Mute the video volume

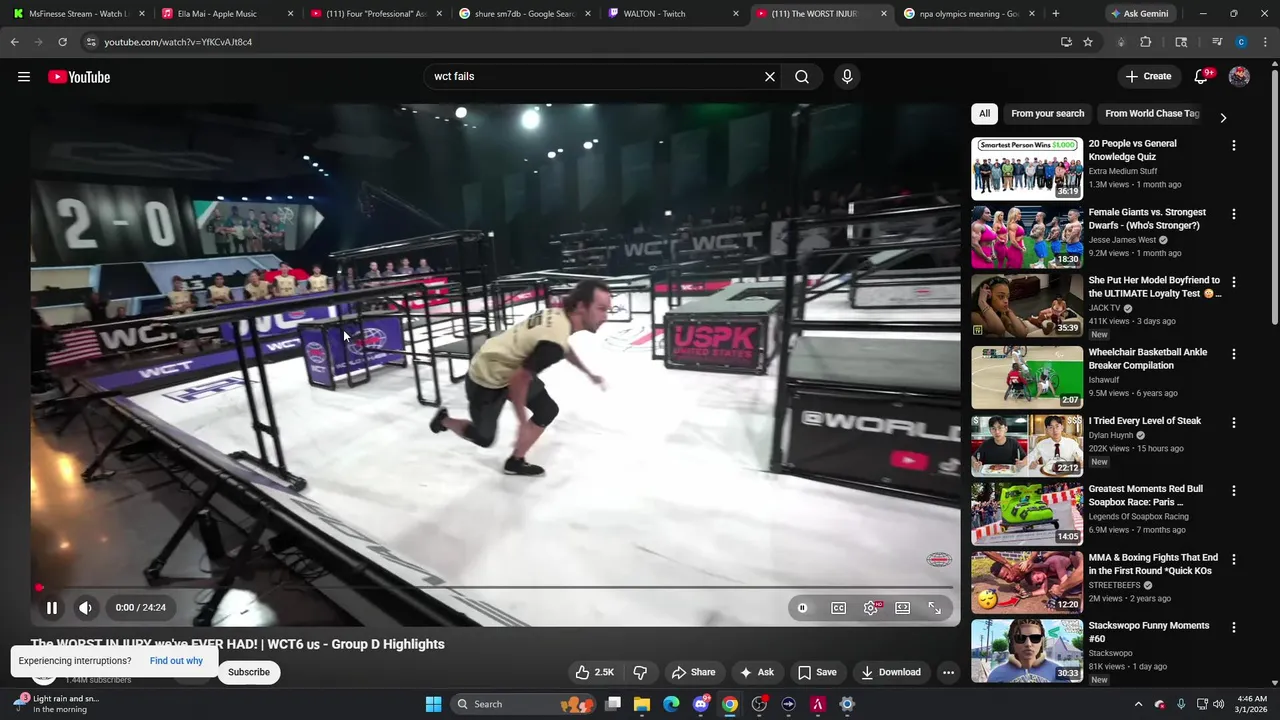pyautogui.click(x=86, y=607)
